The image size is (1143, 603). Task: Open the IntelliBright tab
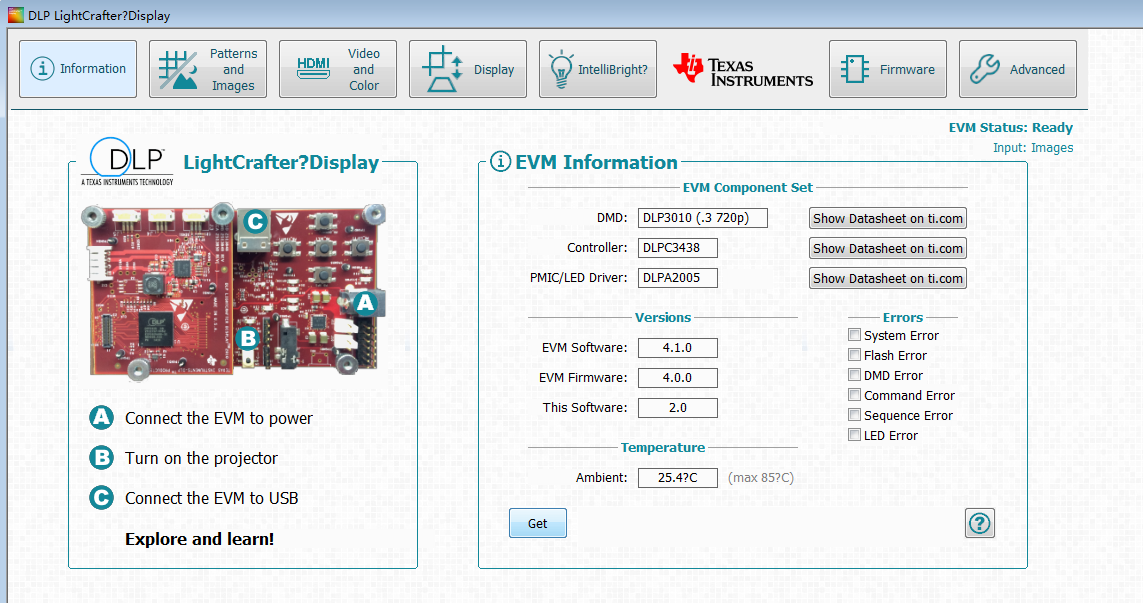(598, 69)
